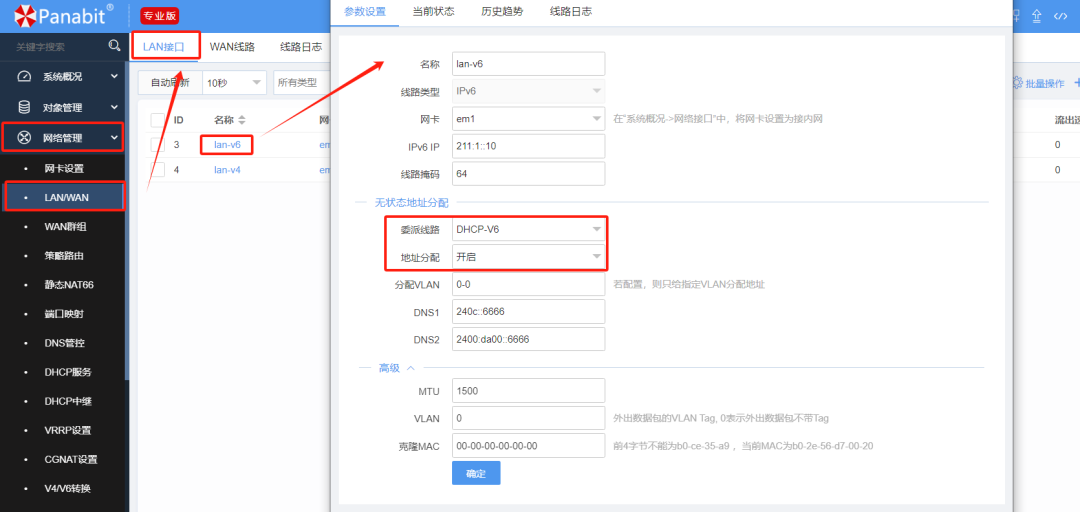Tick the checkbox for row ID 4
This screenshot has height=512, width=1080.
[x=158, y=170]
